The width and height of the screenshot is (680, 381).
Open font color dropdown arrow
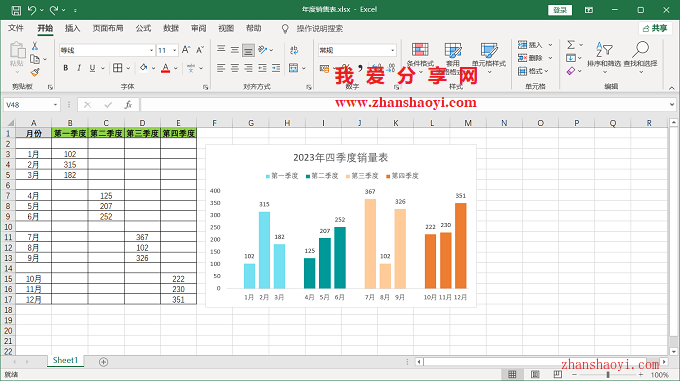click(176, 68)
